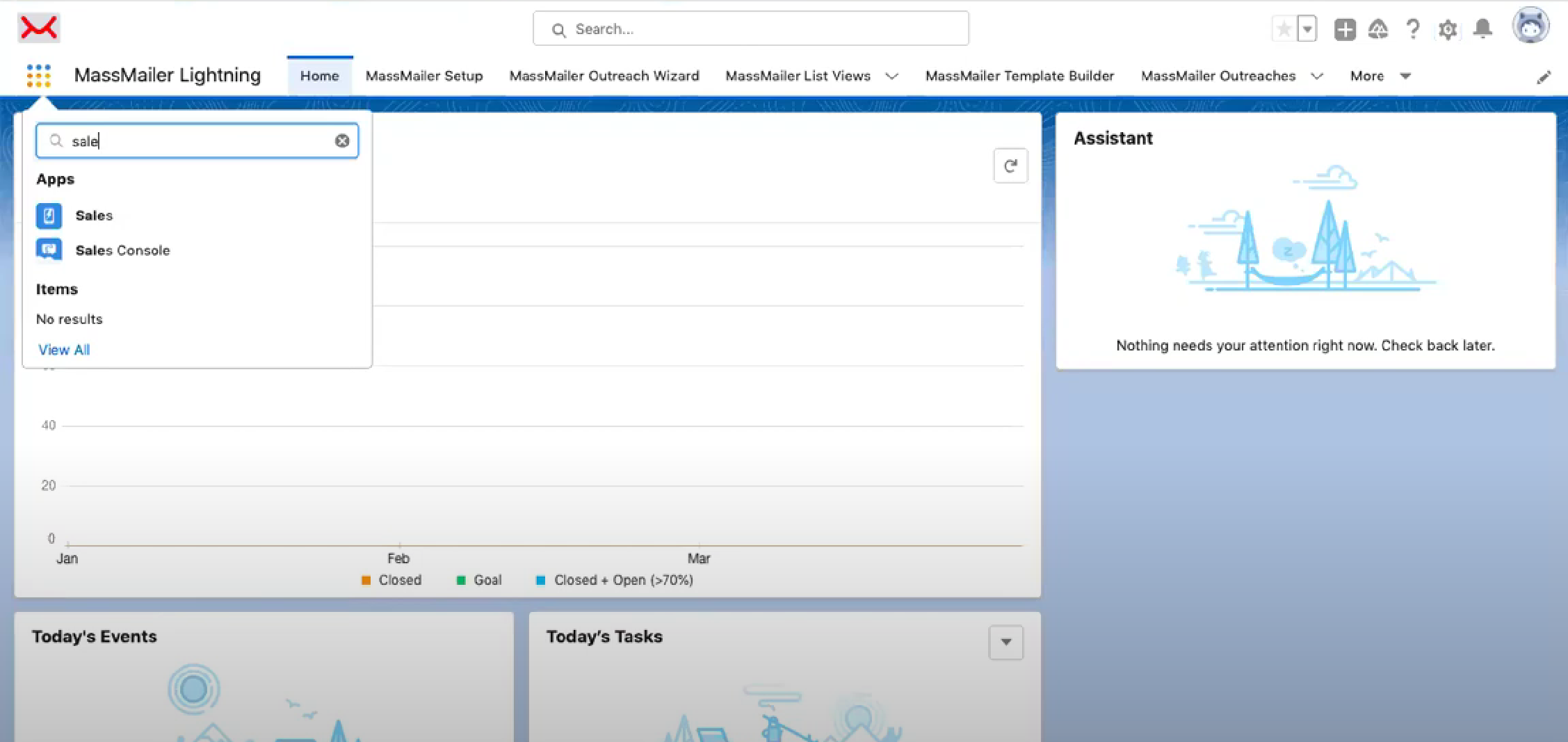Expand the MassMailer List Views chevron
1568x742 pixels.
[x=892, y=76]
